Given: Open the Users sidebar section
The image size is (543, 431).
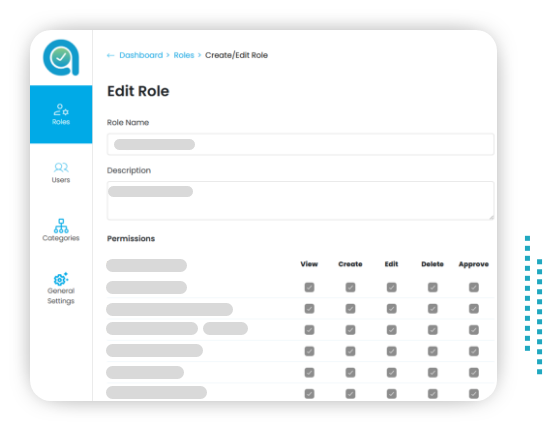Looking at the screenshot, I should click(61, 173).
